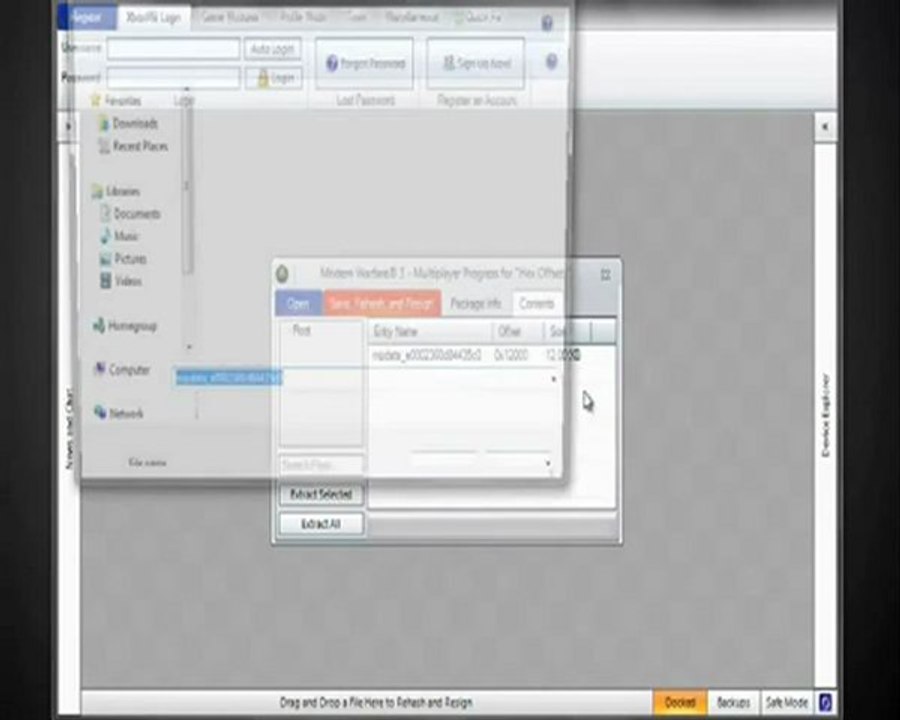Viewport: 900px width, 720px height.
Task: Switch to the XboxMB Login tab
Action: [153, 18]
